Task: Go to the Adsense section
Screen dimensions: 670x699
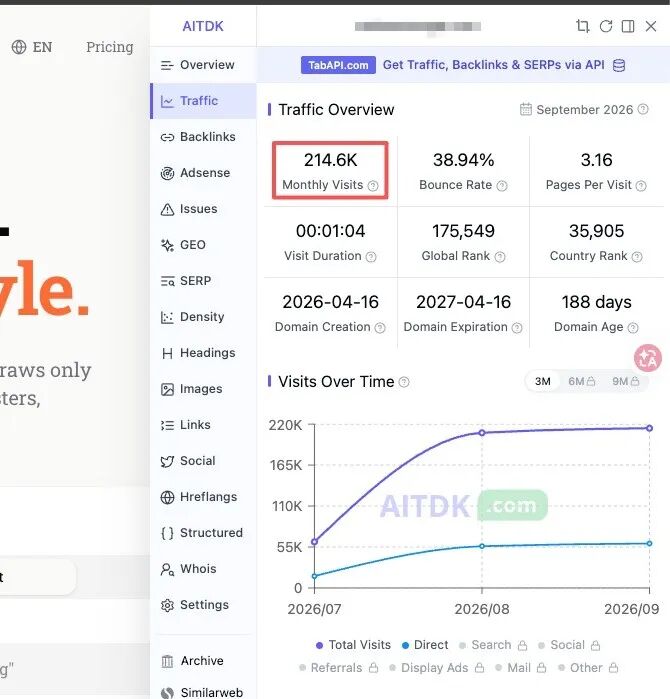Action: point(203,173)
